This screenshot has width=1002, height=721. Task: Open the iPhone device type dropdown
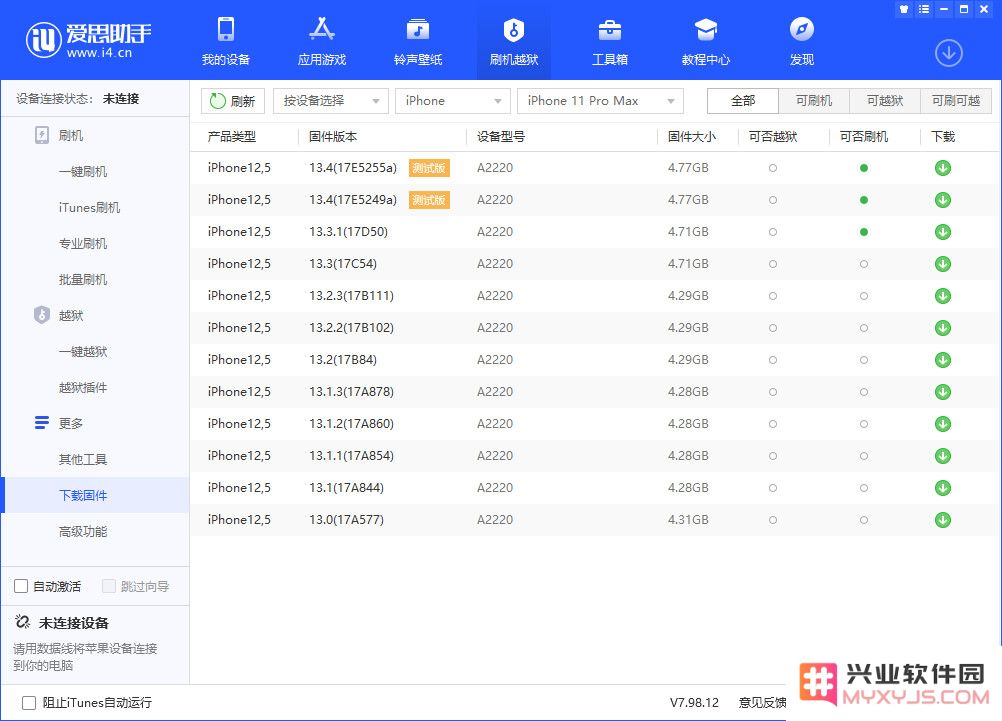point(452,101)
